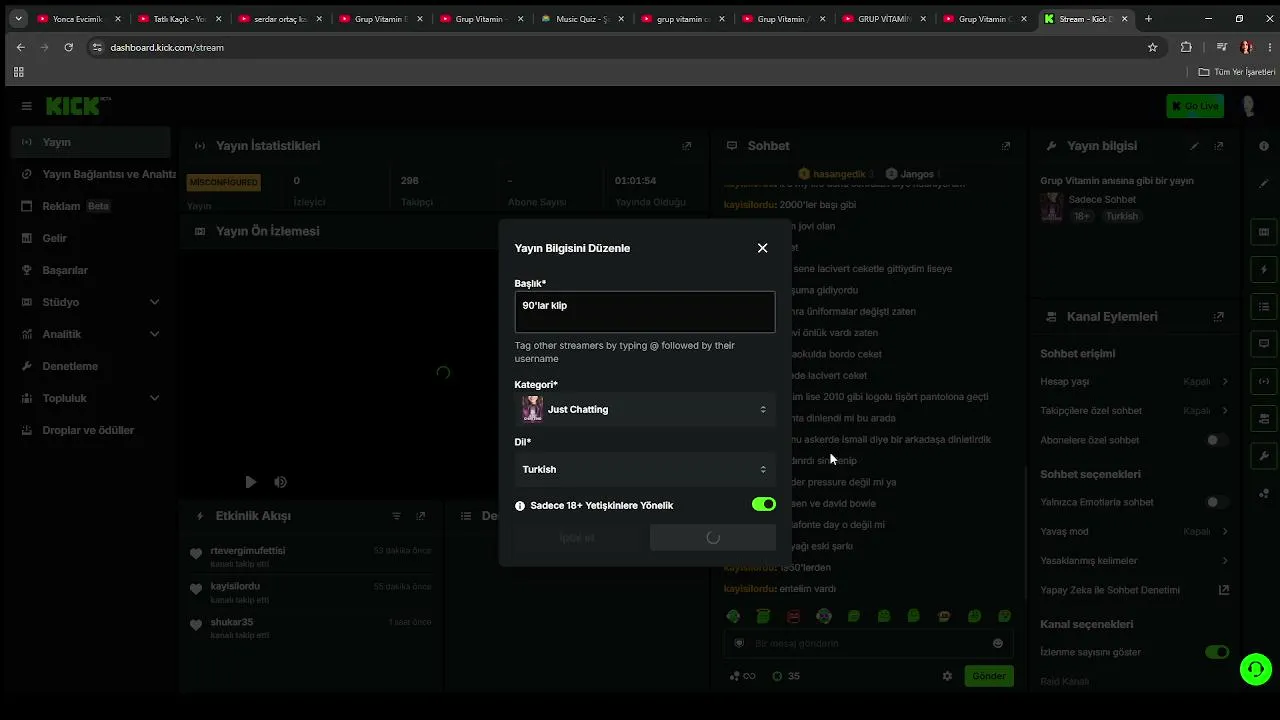The width and height of the screenshot is (1280, 720).
Task: Toggle Abonelere özel sohbet switch
Action: pyautogui.click(x=1217, y=440)
